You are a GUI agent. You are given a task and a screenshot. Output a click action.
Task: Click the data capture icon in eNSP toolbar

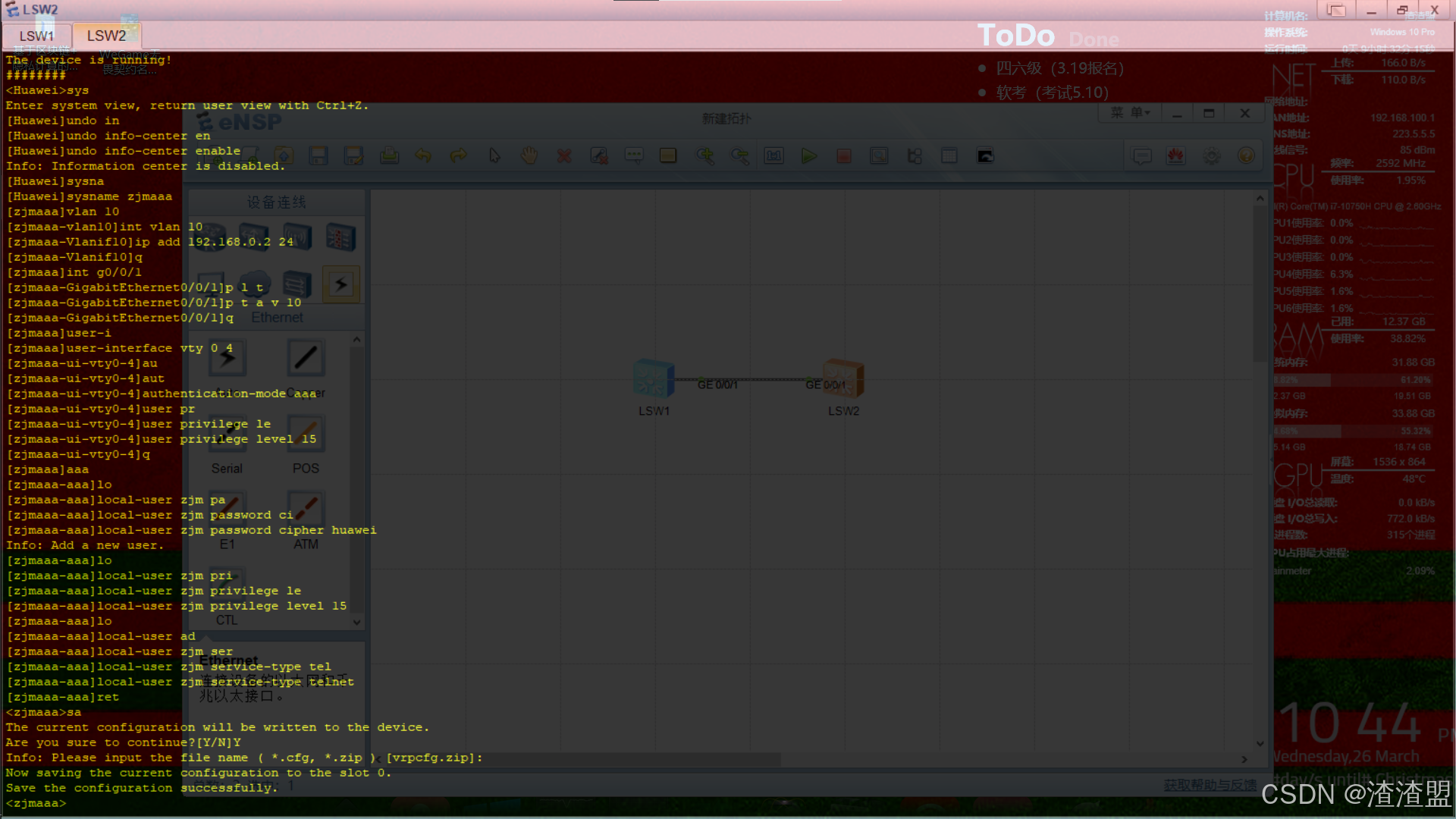(879, 156)
